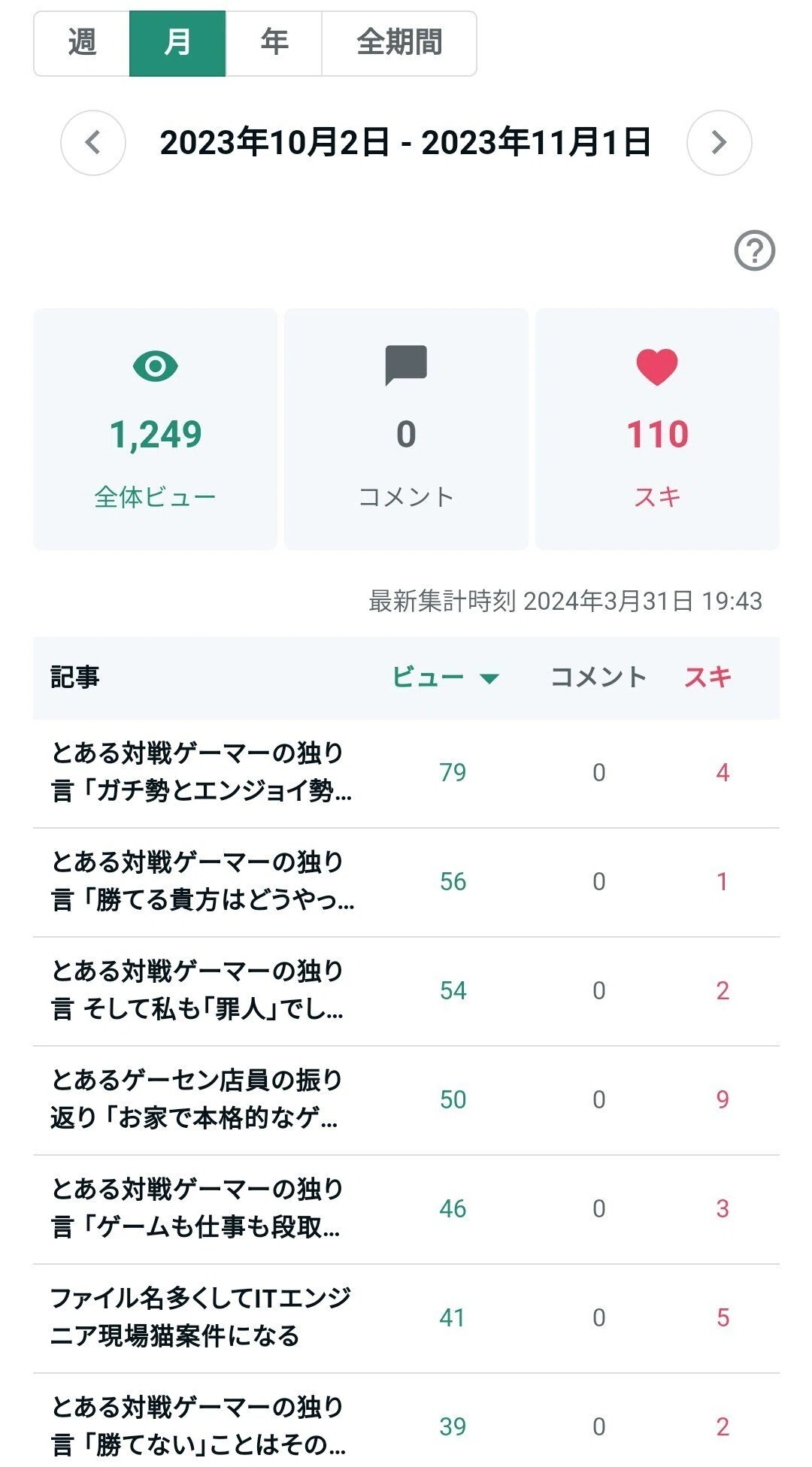The image size is (812, 1467).
Task: Sort table by コメント column
Action: (x=598, y=677)
